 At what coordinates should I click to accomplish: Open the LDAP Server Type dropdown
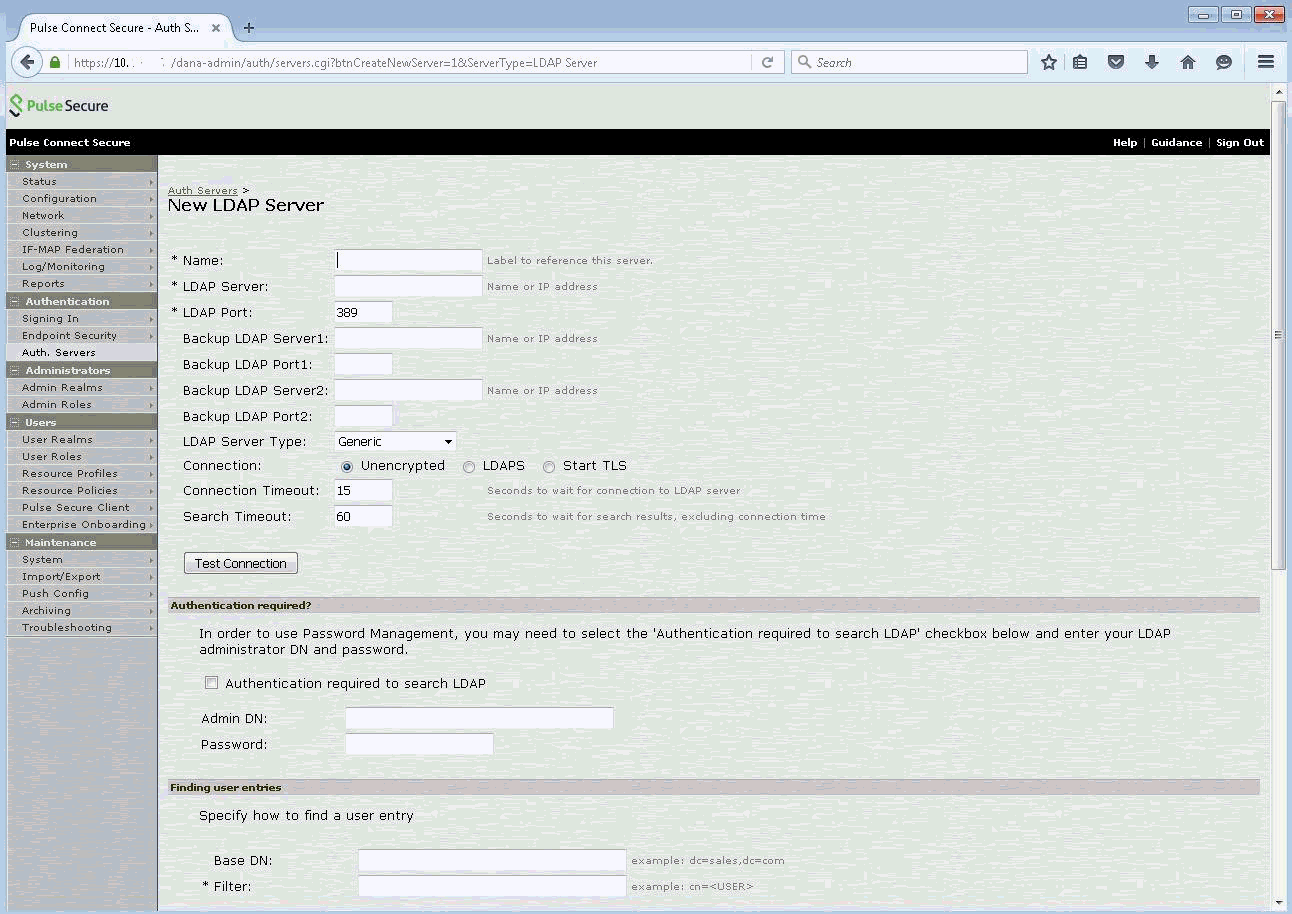pos(395,442)
